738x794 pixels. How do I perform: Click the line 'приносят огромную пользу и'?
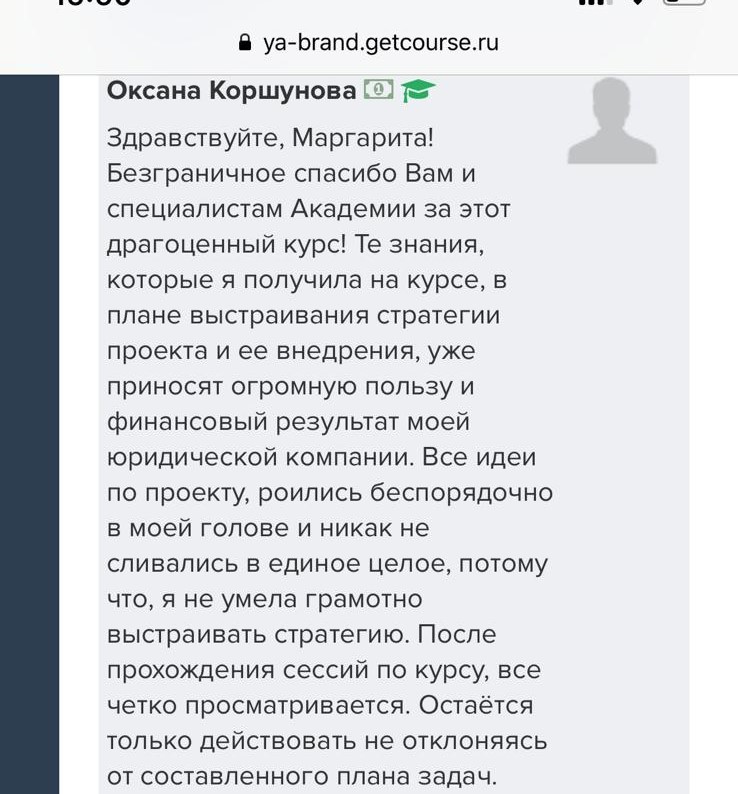[290, 386]
